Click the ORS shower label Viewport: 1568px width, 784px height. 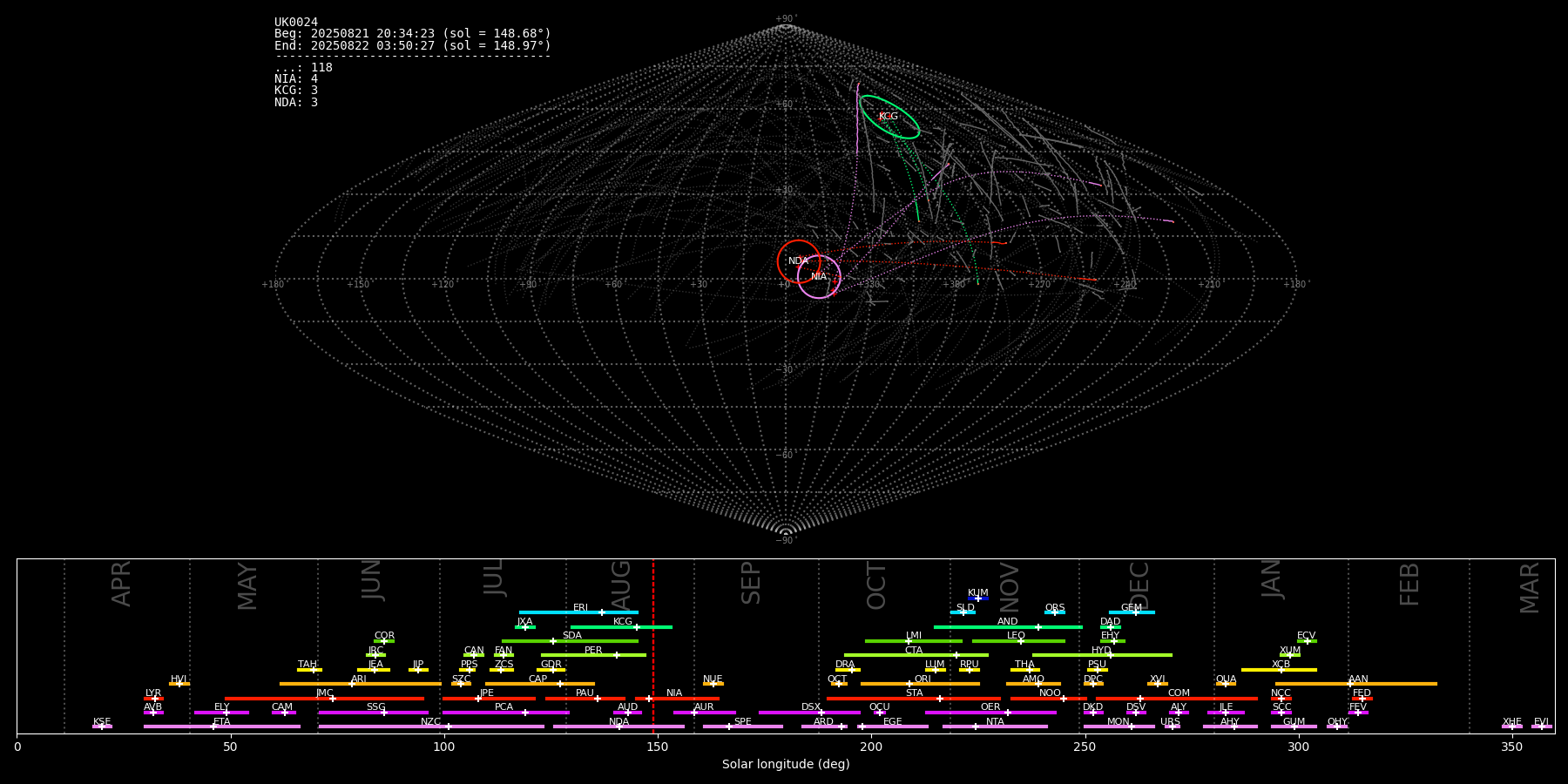(x=1055, y=608)
